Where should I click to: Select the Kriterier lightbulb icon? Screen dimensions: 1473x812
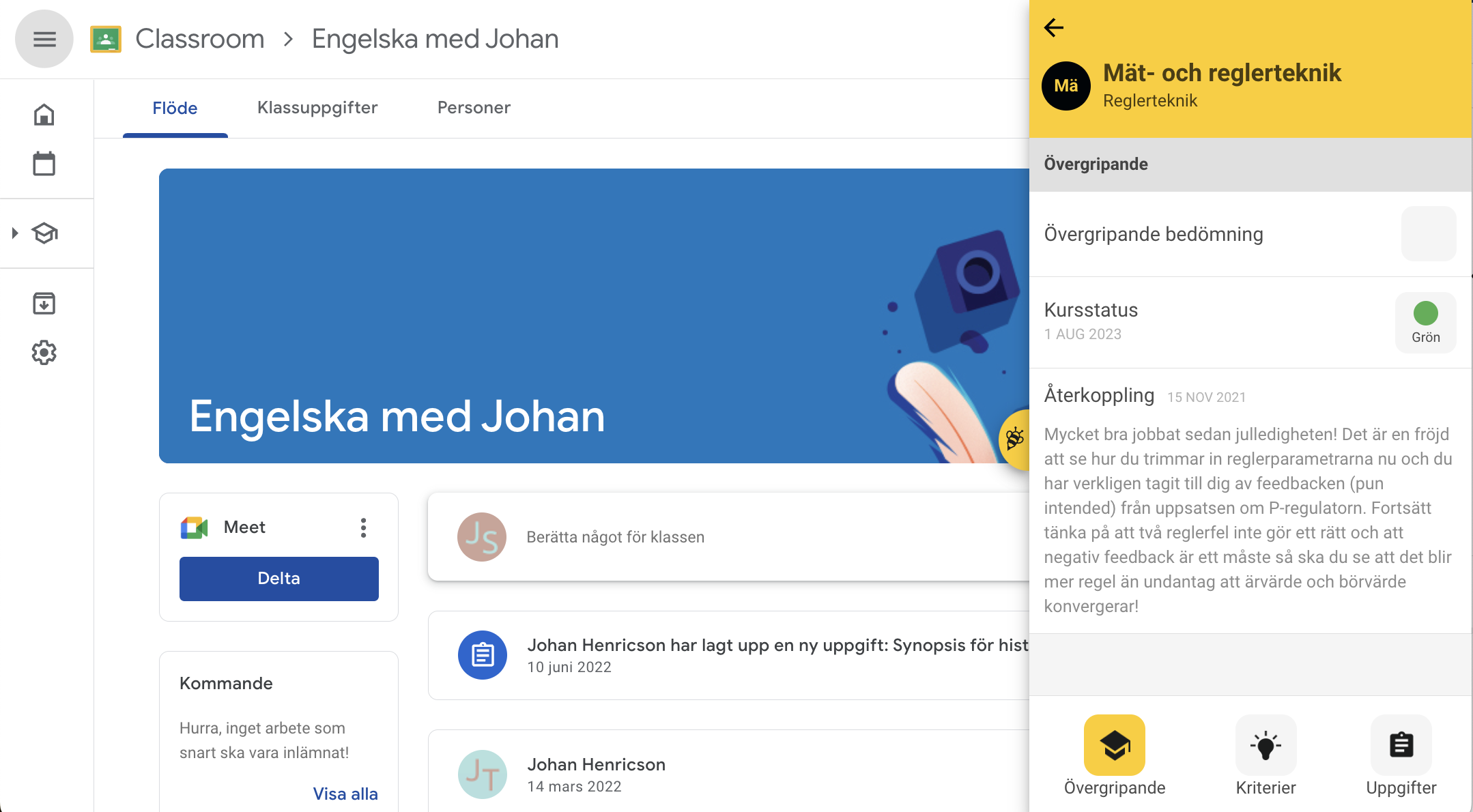click(x=1264, y=745)
